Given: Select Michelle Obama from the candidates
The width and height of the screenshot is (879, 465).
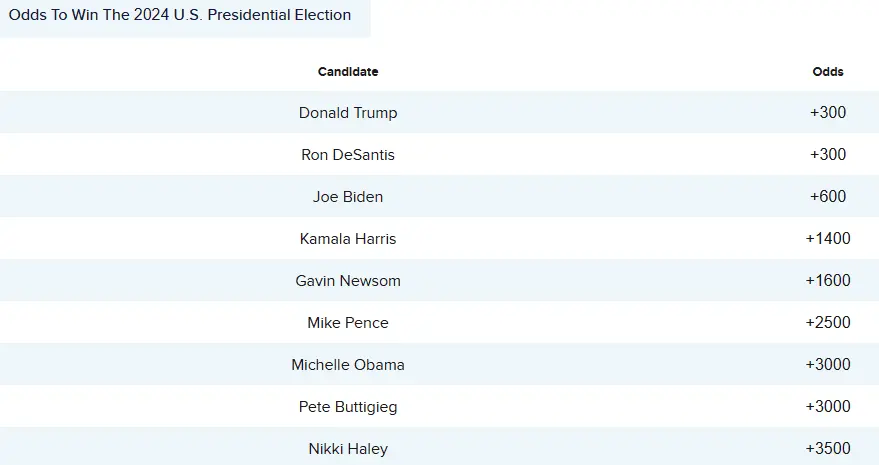Looking at the screenshot, I should coord(348,365).
